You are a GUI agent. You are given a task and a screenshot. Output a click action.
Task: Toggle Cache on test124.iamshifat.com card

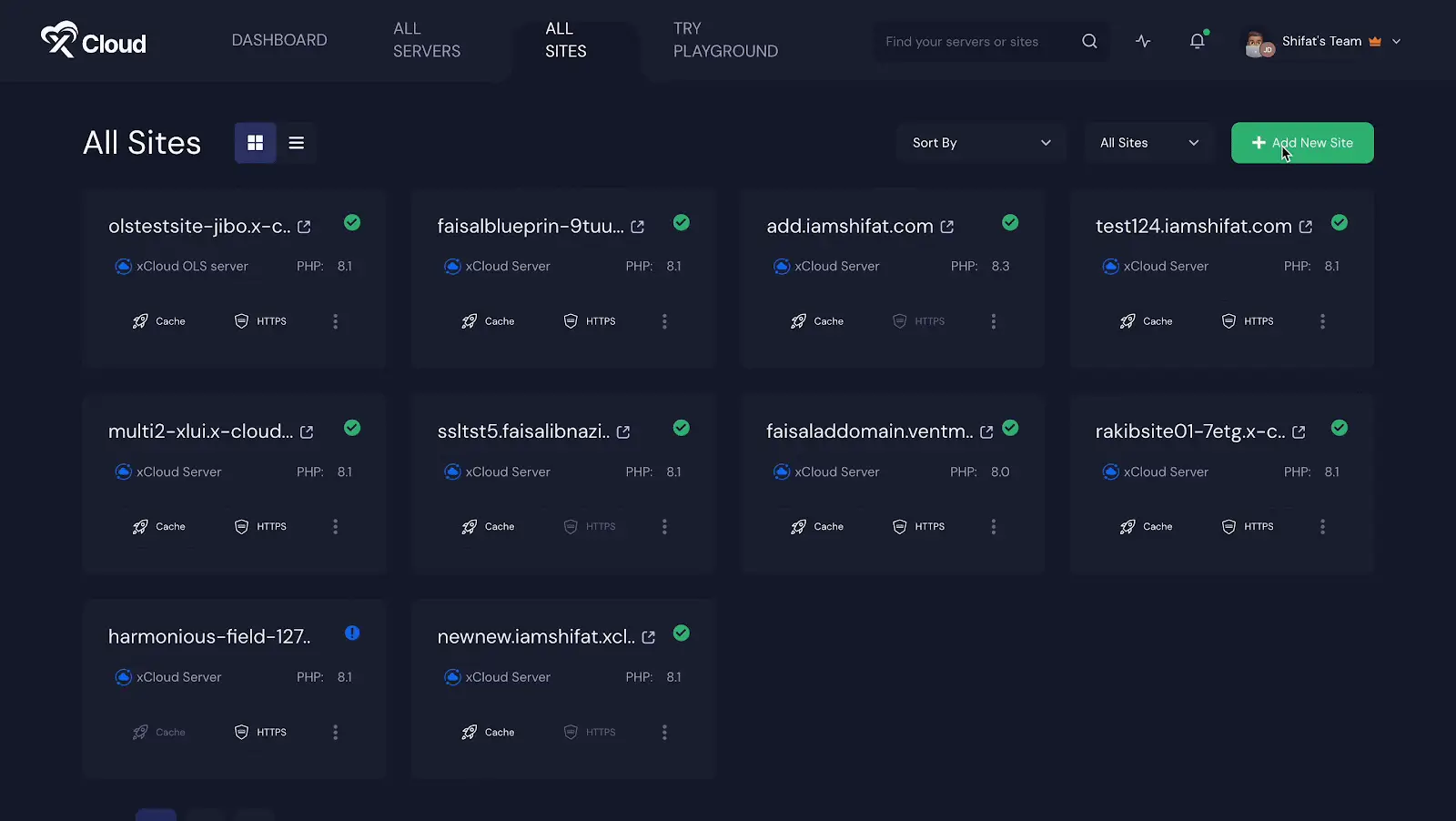(x=1147, y=321)
